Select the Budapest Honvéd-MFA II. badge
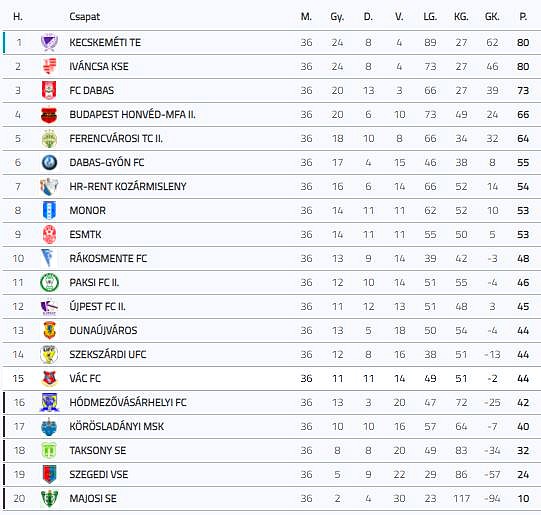The image size is (541, 515). [49, 115]
